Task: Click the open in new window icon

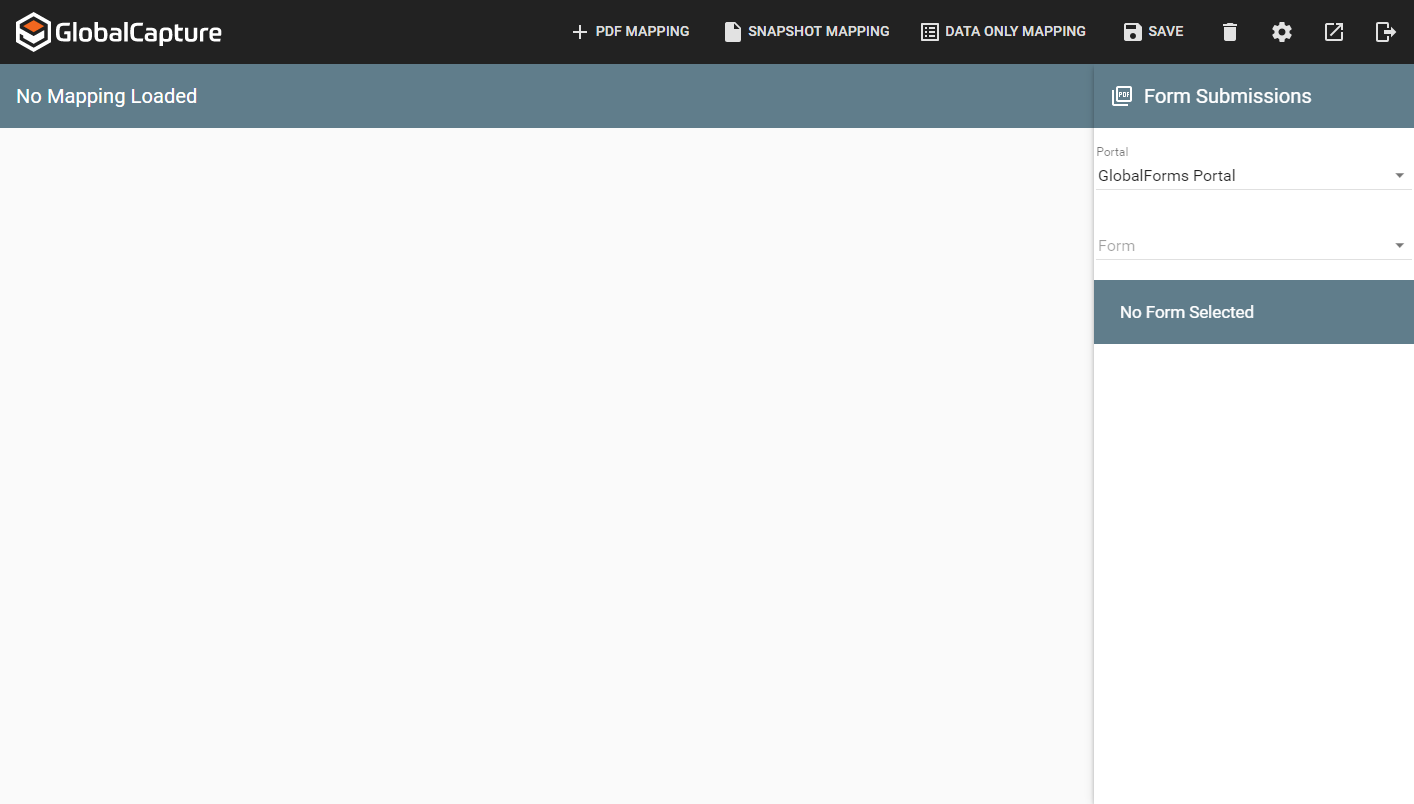Action: tap(1334, 32)
